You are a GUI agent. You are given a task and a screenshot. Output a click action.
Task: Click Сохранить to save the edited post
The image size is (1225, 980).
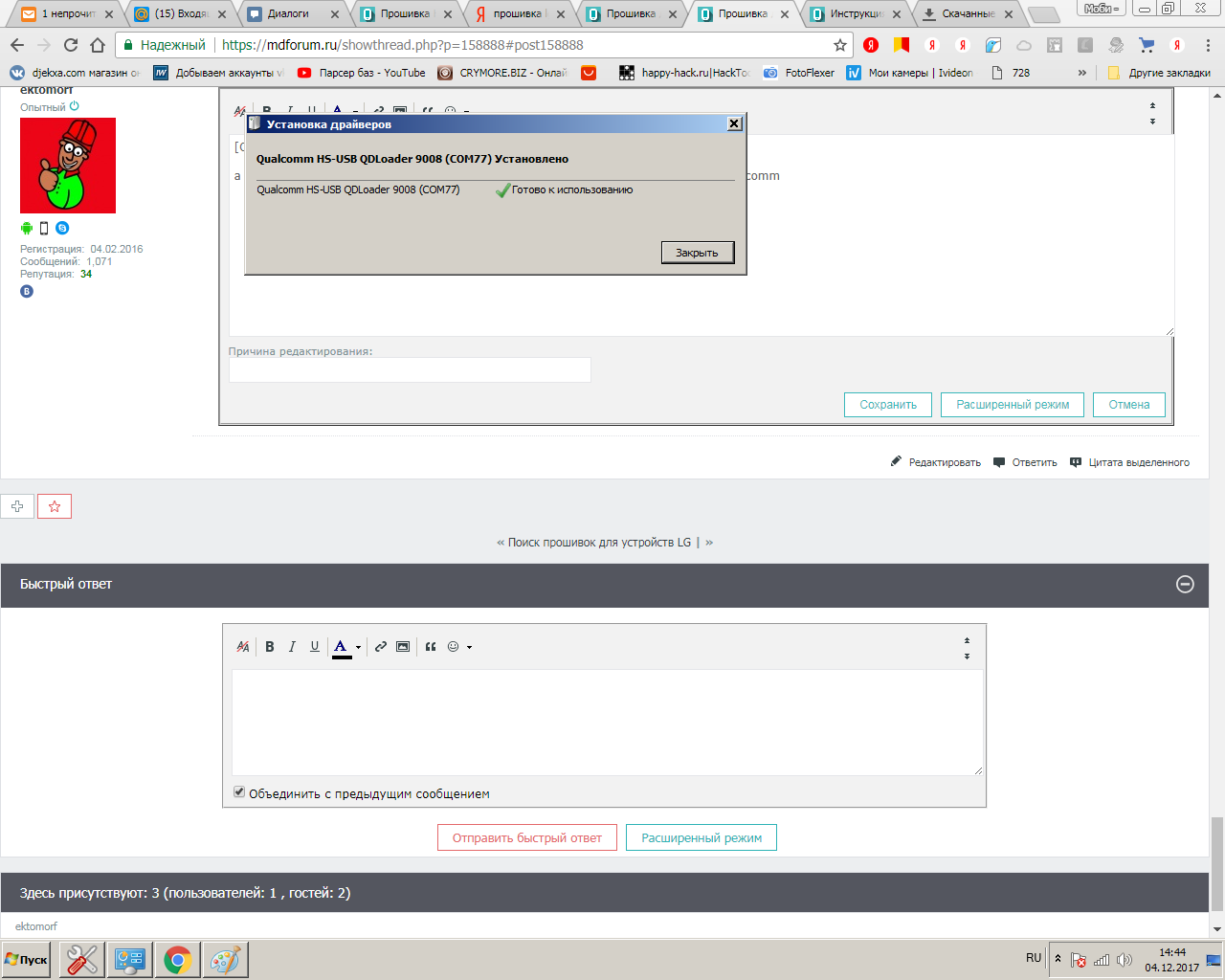[888, 405]
